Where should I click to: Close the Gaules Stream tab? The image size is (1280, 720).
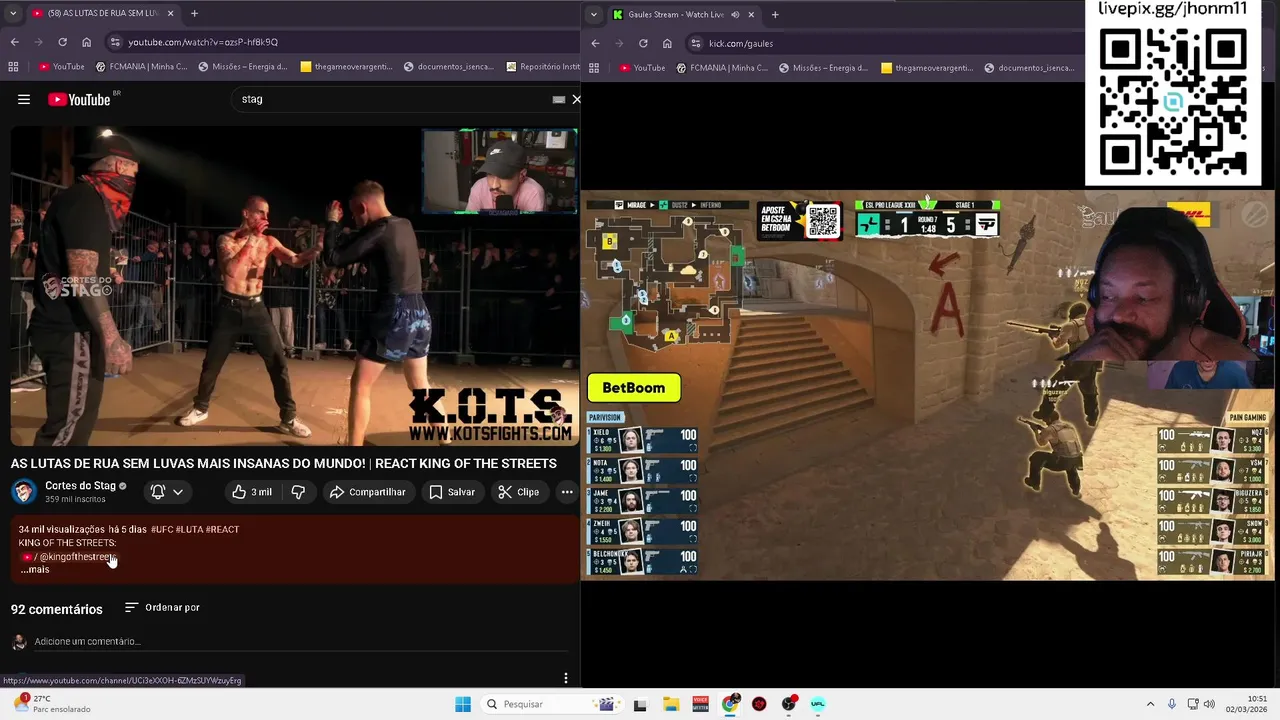[751, 14]
